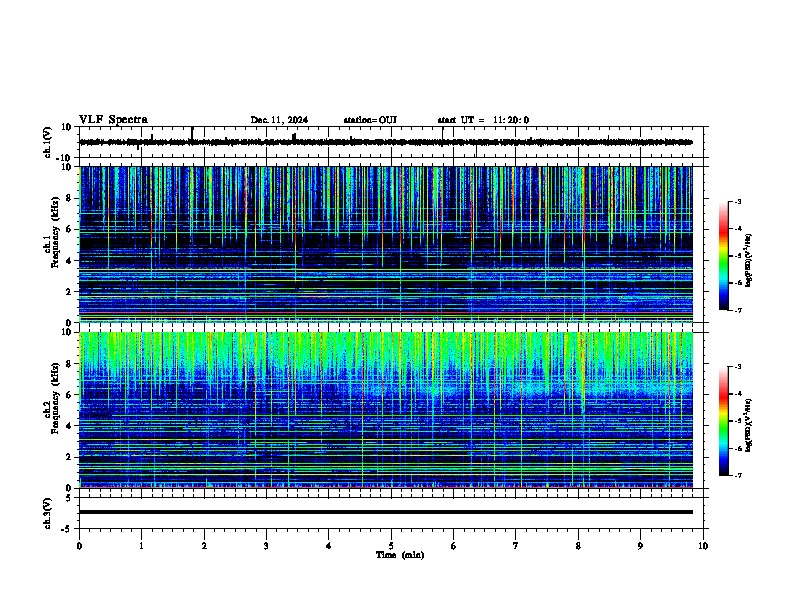The width and height of the screenshot is (792, 612).
Task: Click the "8" tick on ch.1 frequency axis
Action: [x=70, y=198]
